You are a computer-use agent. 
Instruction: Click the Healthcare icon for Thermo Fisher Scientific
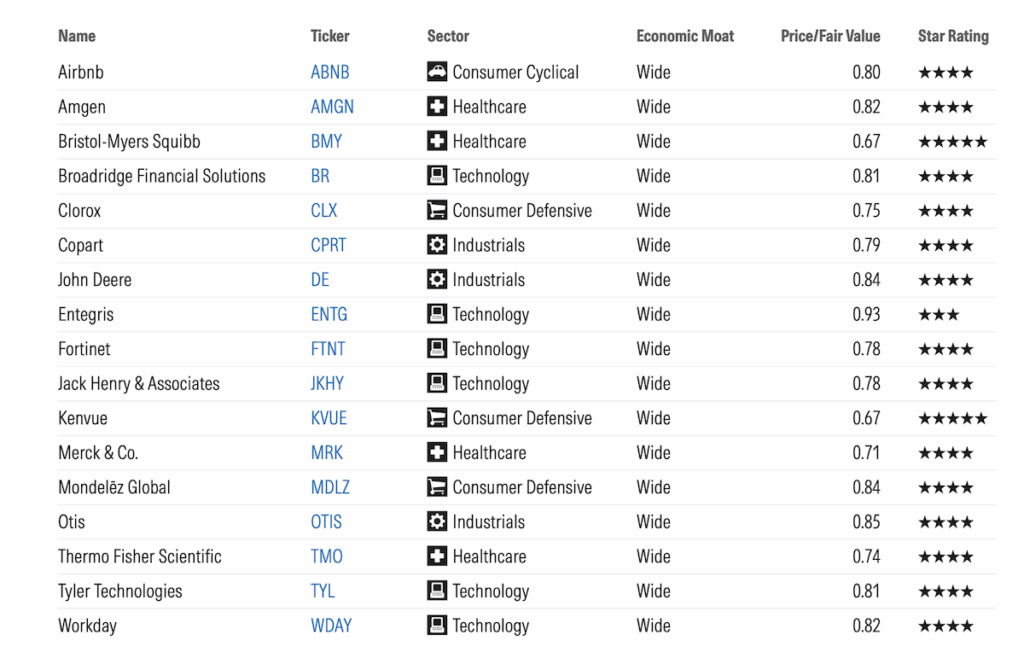(437, 557)
